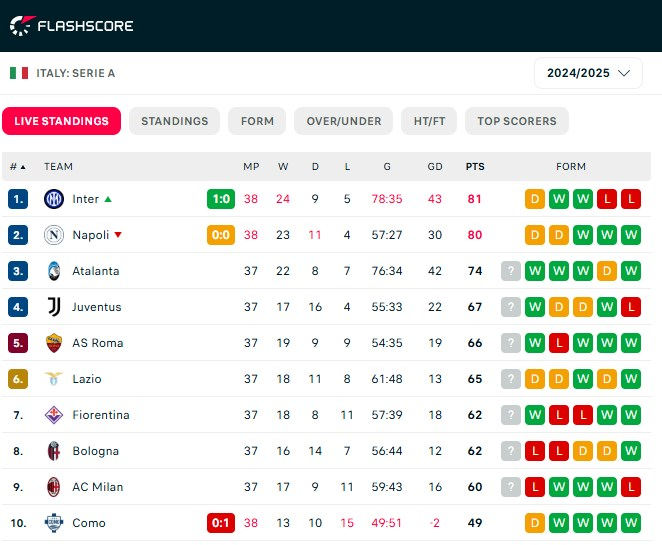The width and height of the screenshot is (662, 545).
Task: Sort standings by PTS column header
Action: click(x=475, y=167)
